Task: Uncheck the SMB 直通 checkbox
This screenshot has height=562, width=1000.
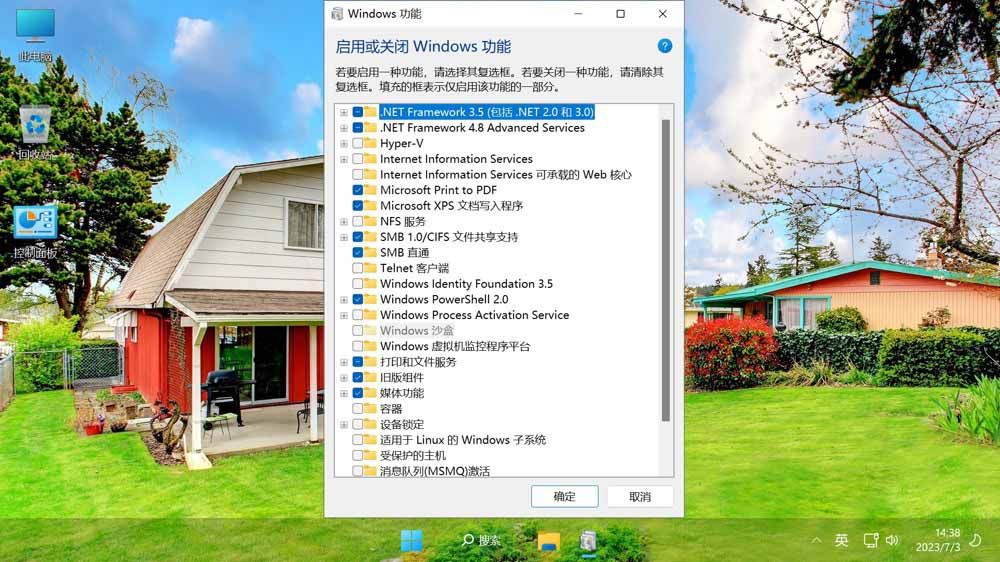Action: (x=358, y=253)
